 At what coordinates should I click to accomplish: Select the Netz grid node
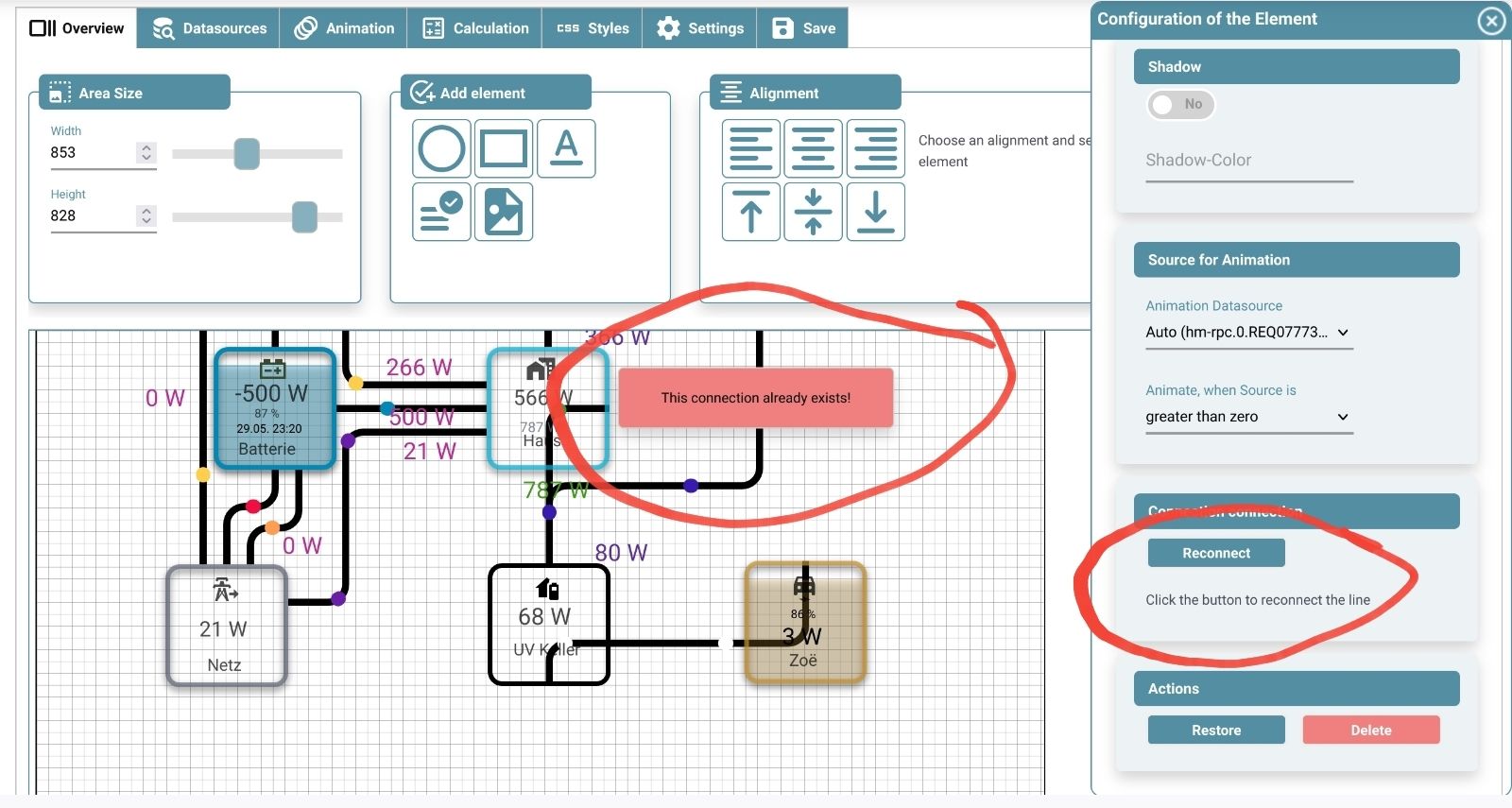[227, 626]
